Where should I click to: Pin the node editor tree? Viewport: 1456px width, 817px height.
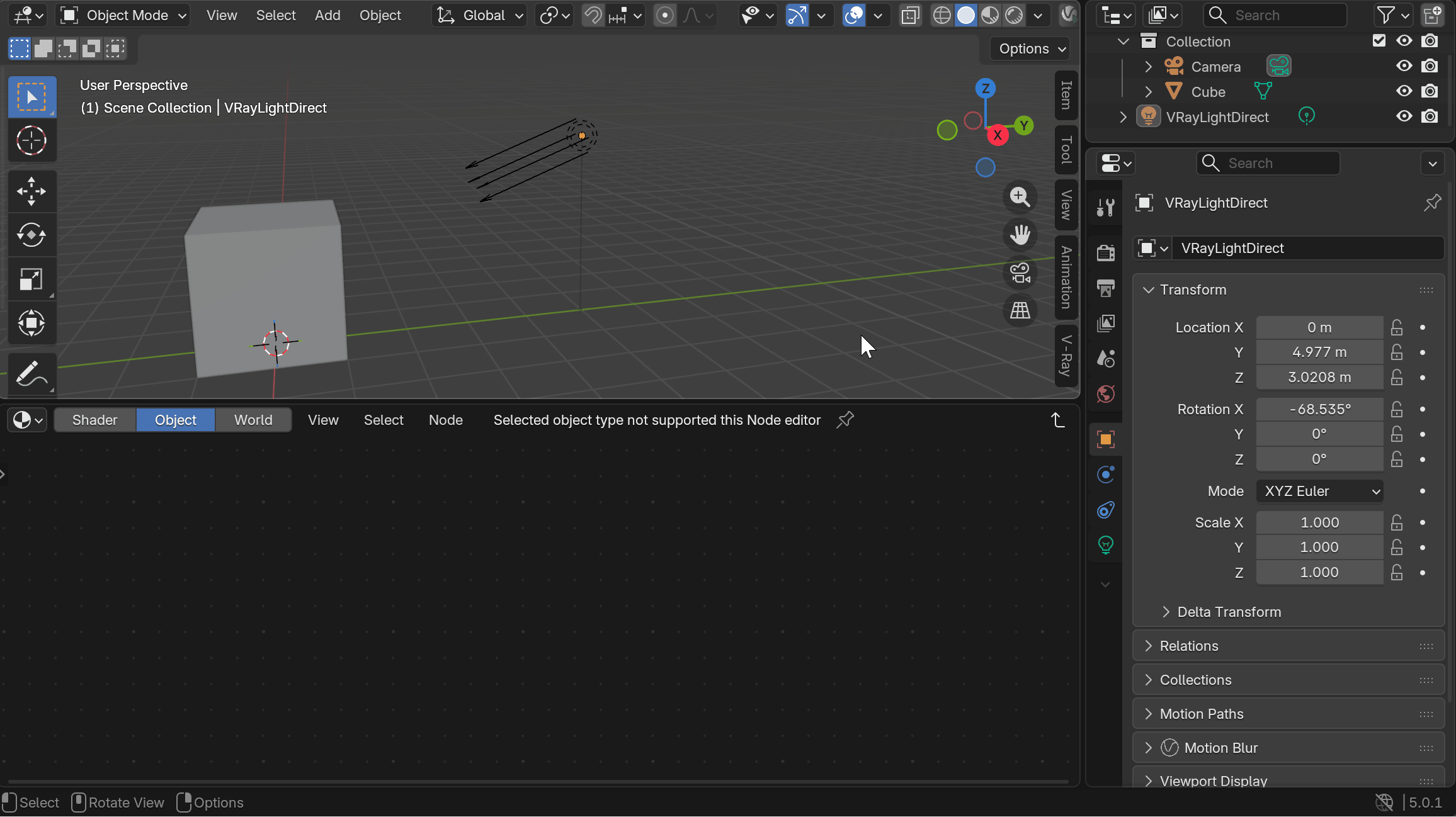click(x=845, y=420)
